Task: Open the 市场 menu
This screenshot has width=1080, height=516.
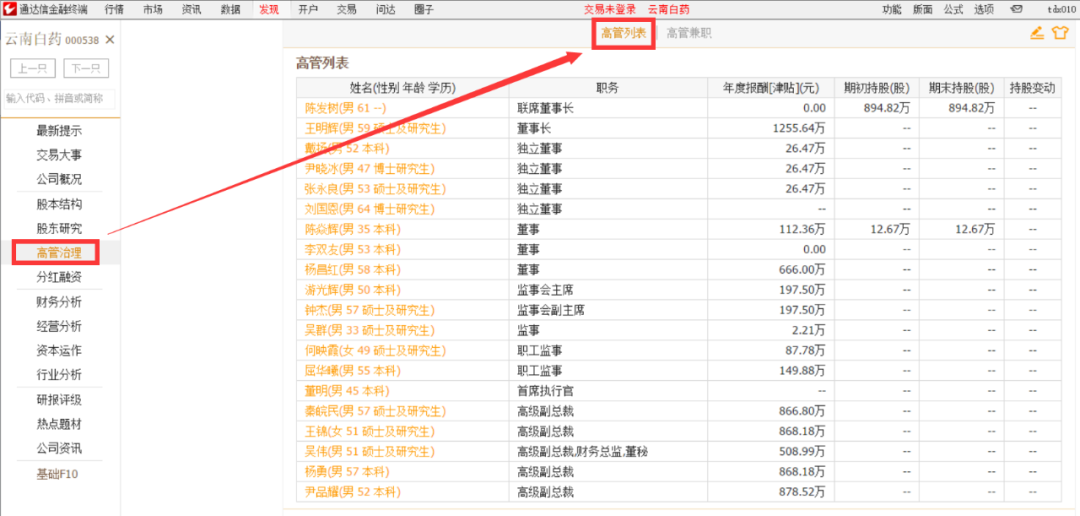Action: point(153,10)
